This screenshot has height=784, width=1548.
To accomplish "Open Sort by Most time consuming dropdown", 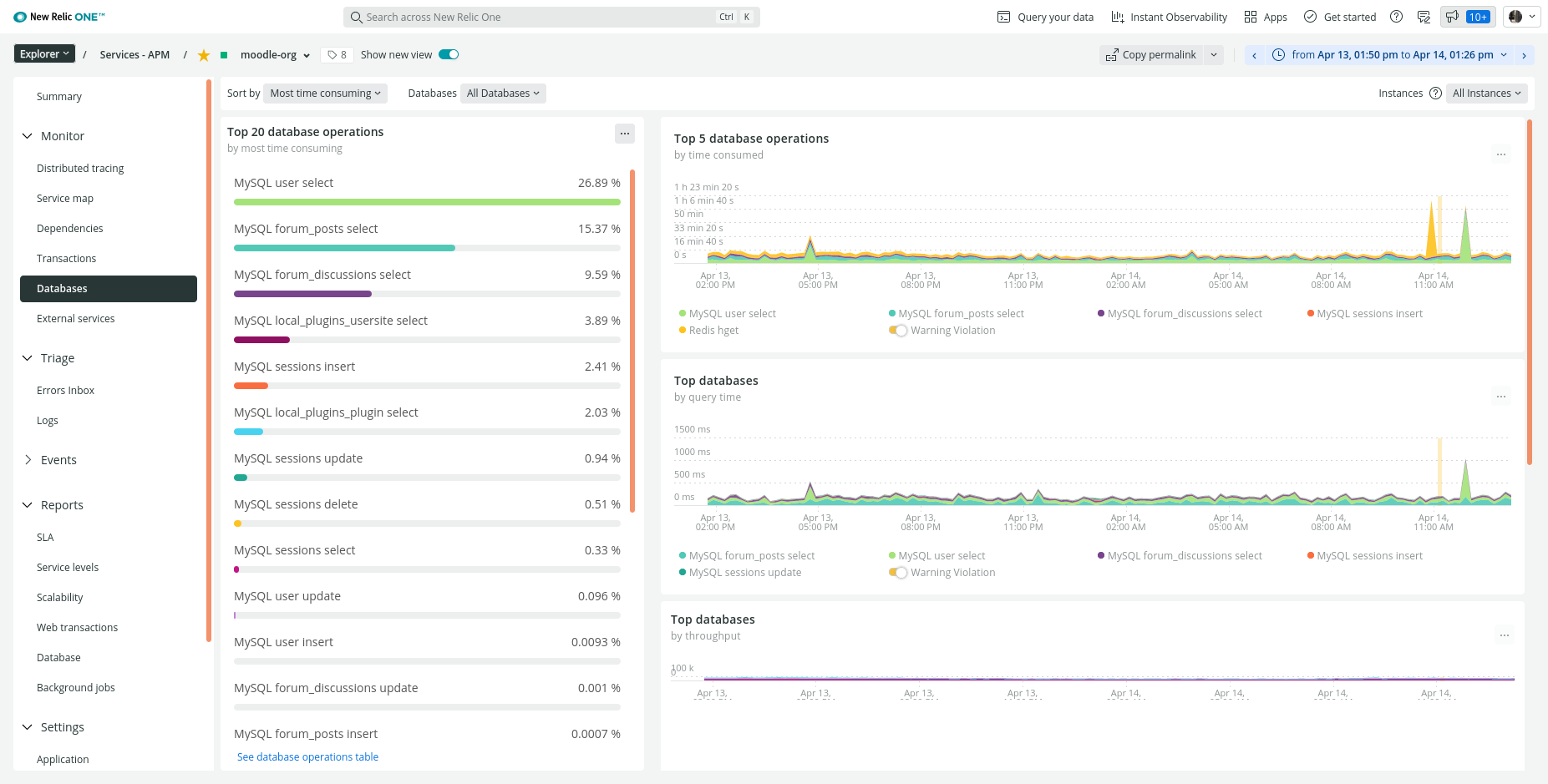I will tap(325, 94).
